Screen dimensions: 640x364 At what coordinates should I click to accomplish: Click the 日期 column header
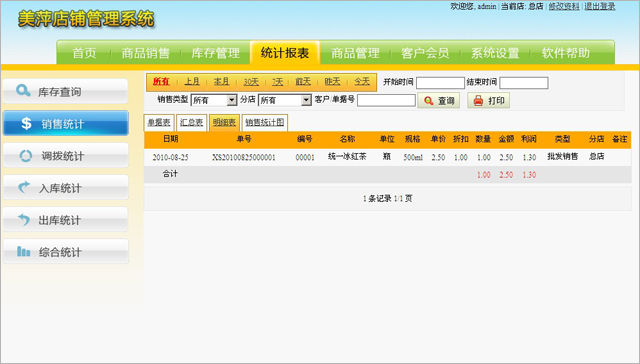pos(171,139)
